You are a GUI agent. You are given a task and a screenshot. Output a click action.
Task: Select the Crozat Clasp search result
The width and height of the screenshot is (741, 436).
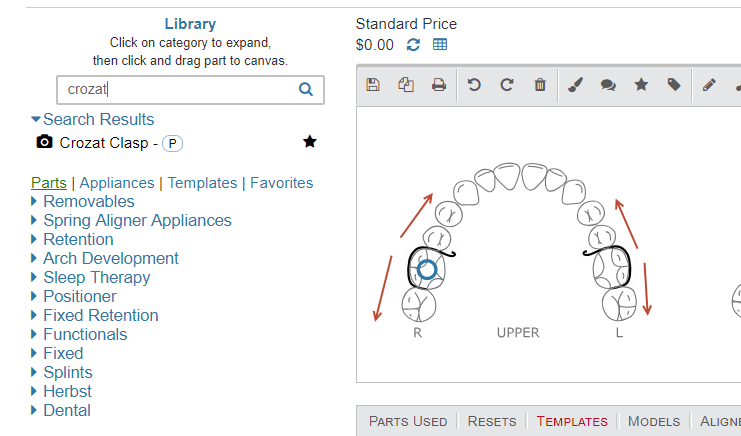(x=105, y=143)
